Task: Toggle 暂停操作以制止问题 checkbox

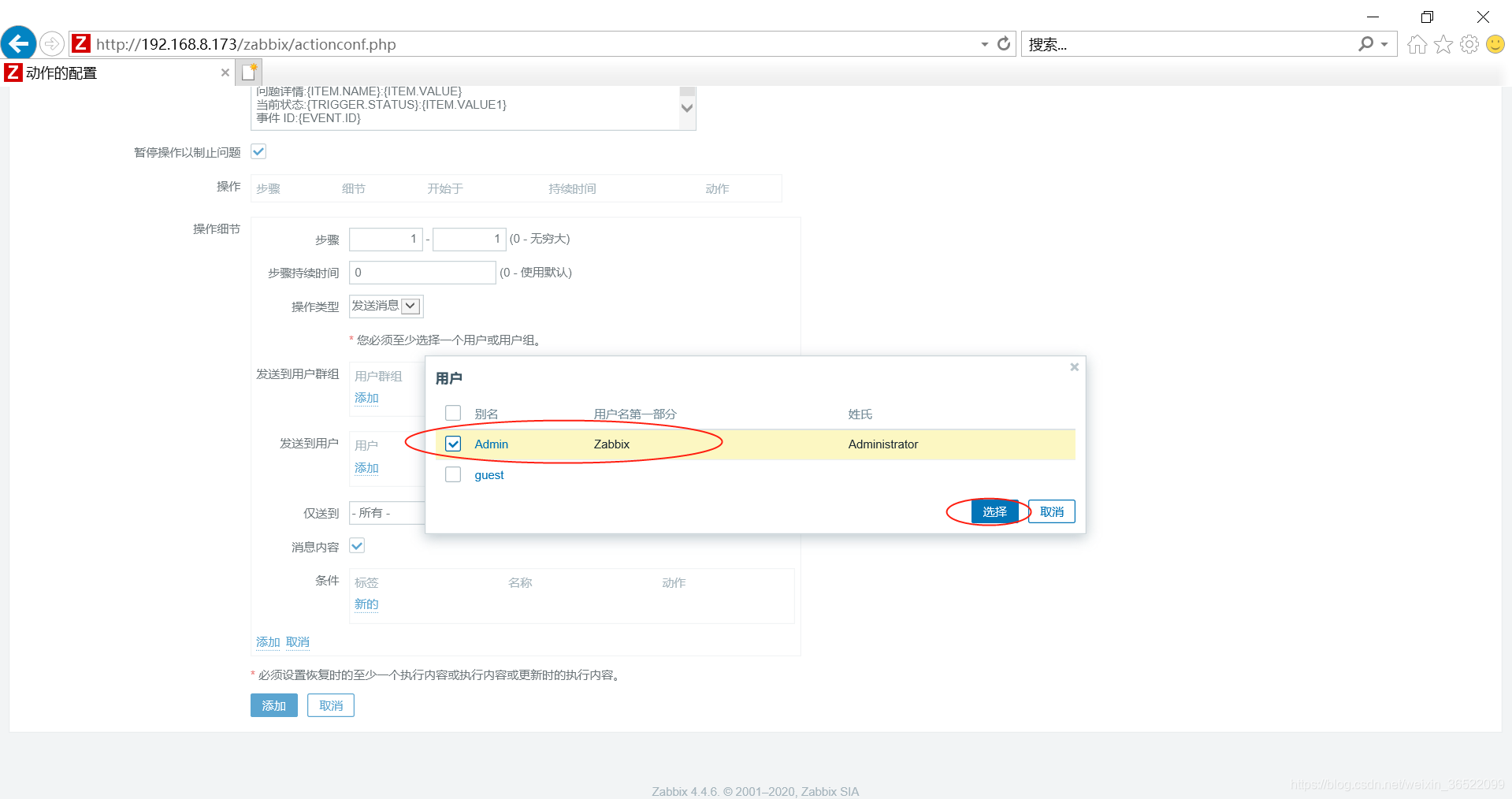Action: (x=258, y=151)
